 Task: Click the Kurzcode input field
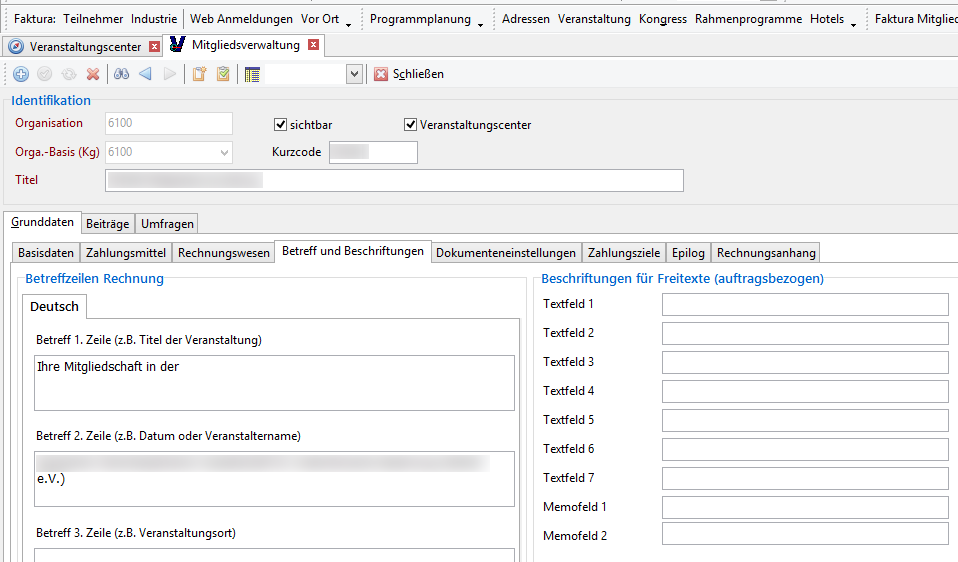tap(373, 153)
